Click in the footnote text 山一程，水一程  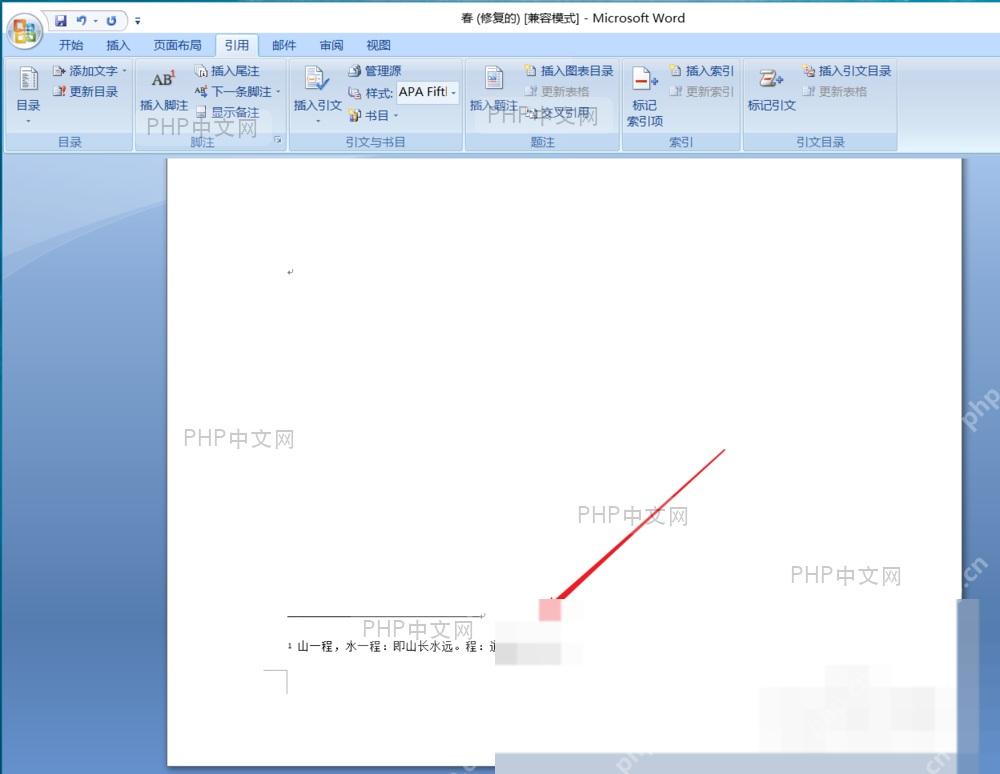[339, 646]
